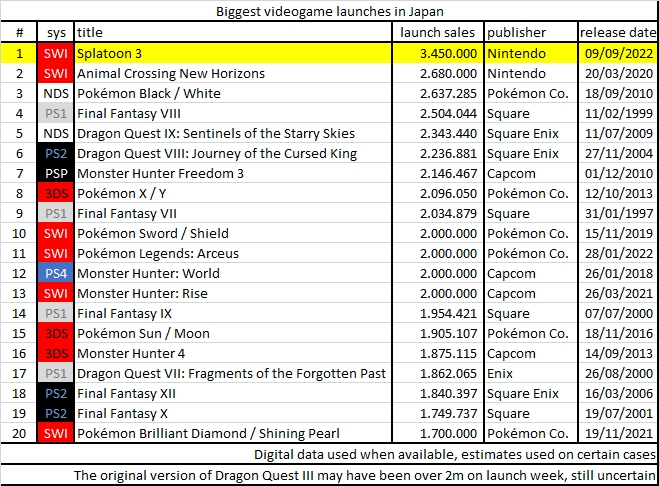Click the red SWI cell beside Splatoon 3
The image size is (659, 486).
click(x=57, y=53)
